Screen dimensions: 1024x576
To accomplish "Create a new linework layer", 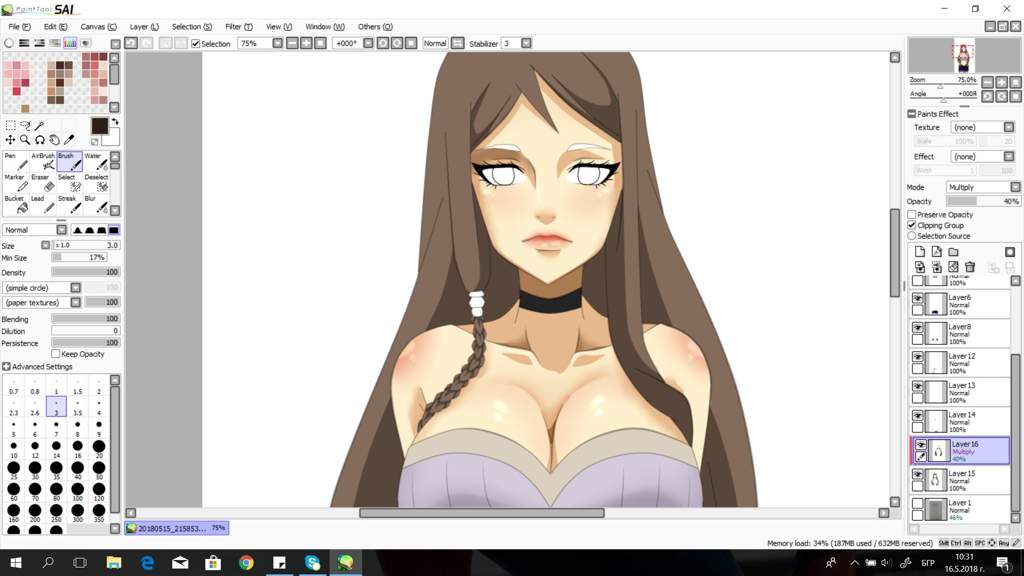I will pos(936,252).
